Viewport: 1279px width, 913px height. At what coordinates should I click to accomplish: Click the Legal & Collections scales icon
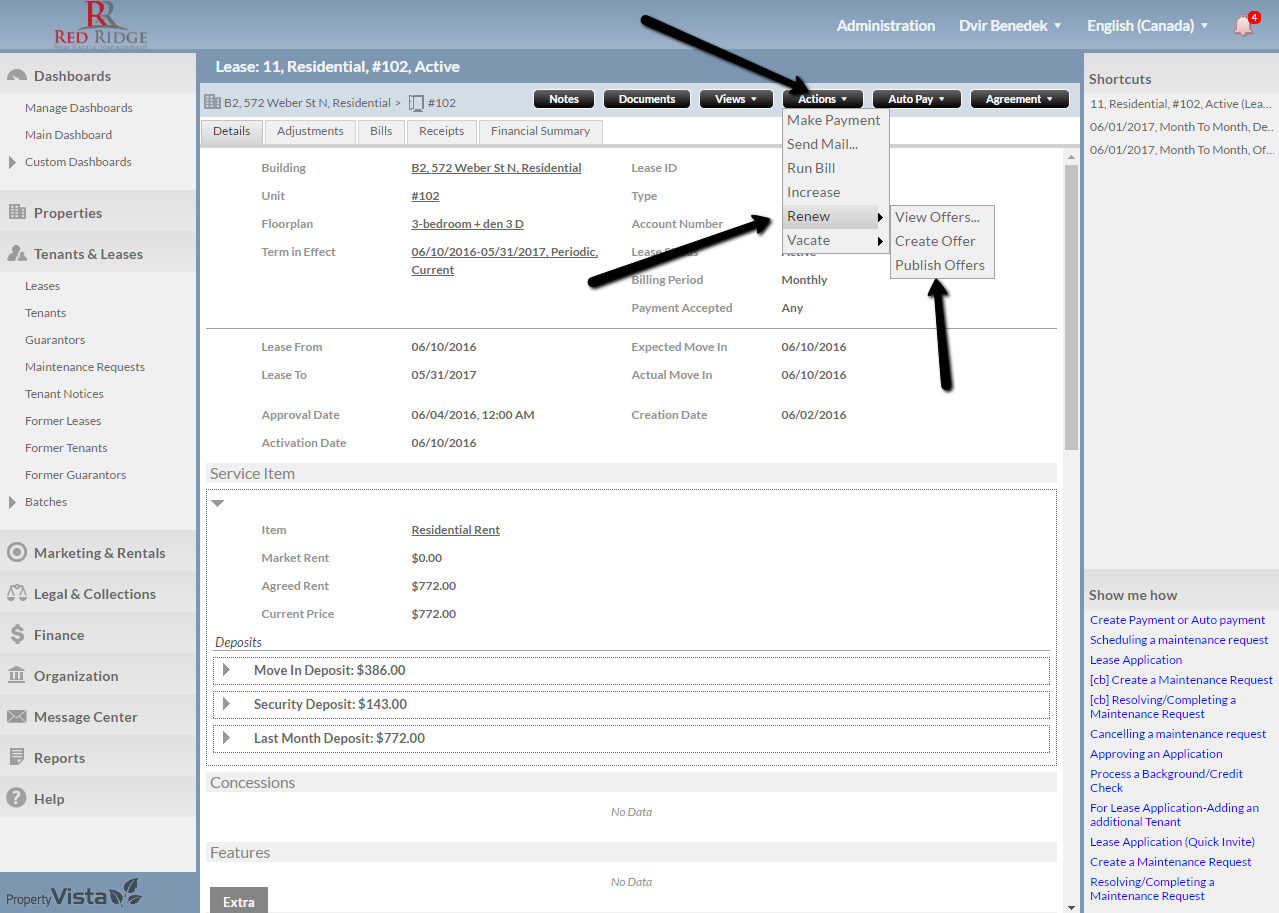click(17, 594)
